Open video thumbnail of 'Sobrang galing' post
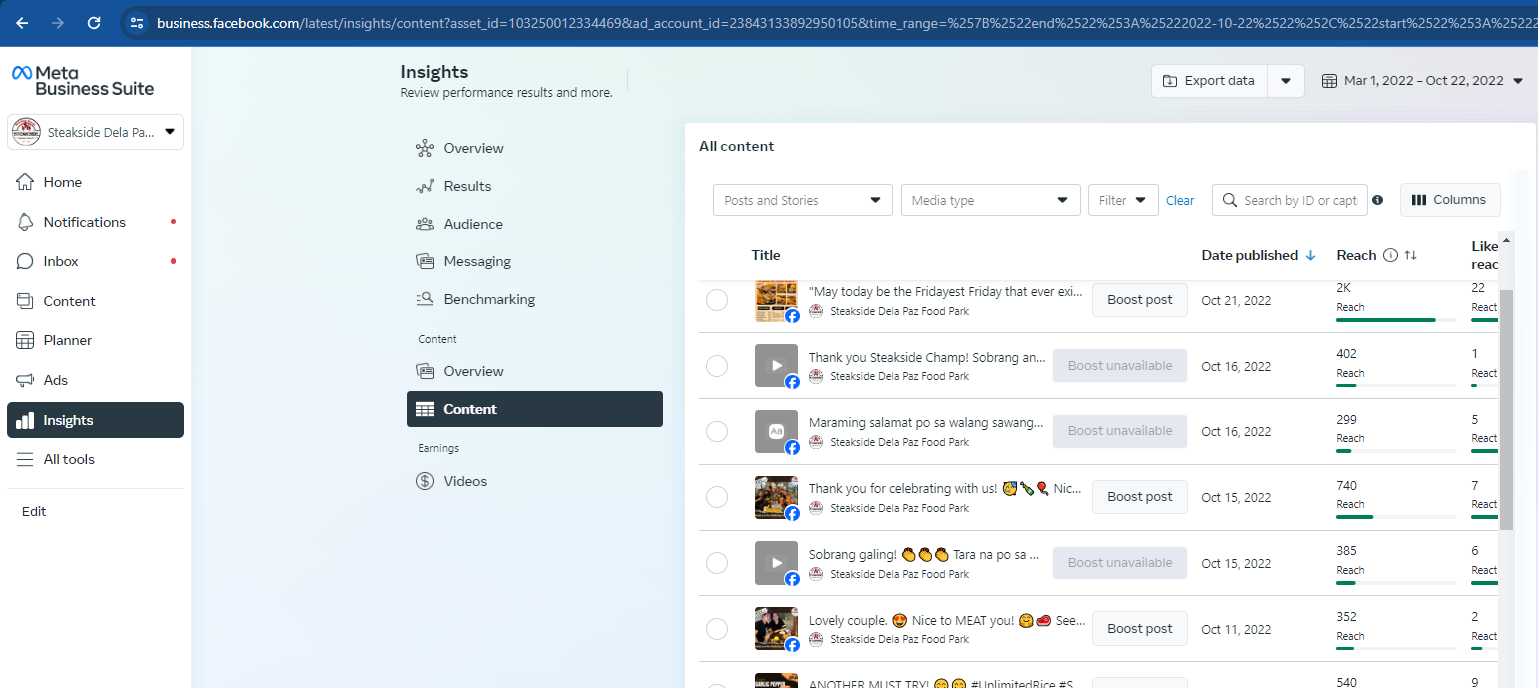The image size is (1538, 688). click(x=776, y=563)
